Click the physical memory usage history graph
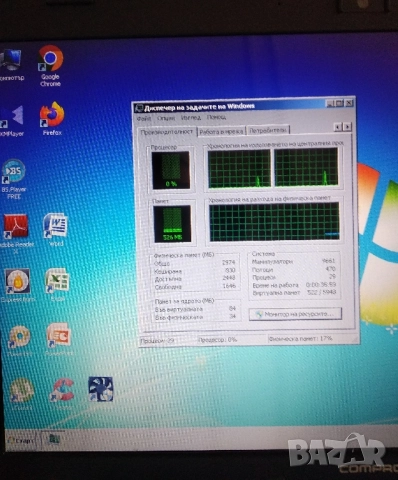This screenshot has width=398, height=480. click(x=274, y=221)
